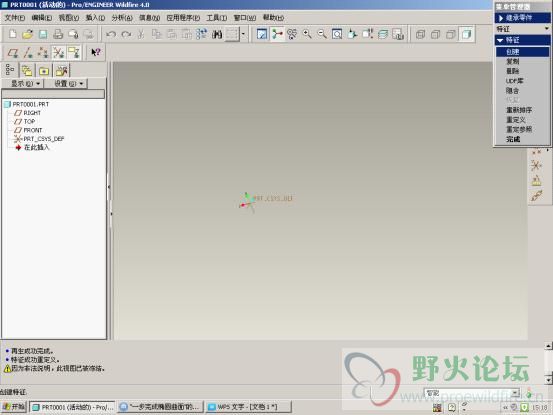Expand the 特征 dropdown in menu manager
553x415 pixels.
coord(523,29)
